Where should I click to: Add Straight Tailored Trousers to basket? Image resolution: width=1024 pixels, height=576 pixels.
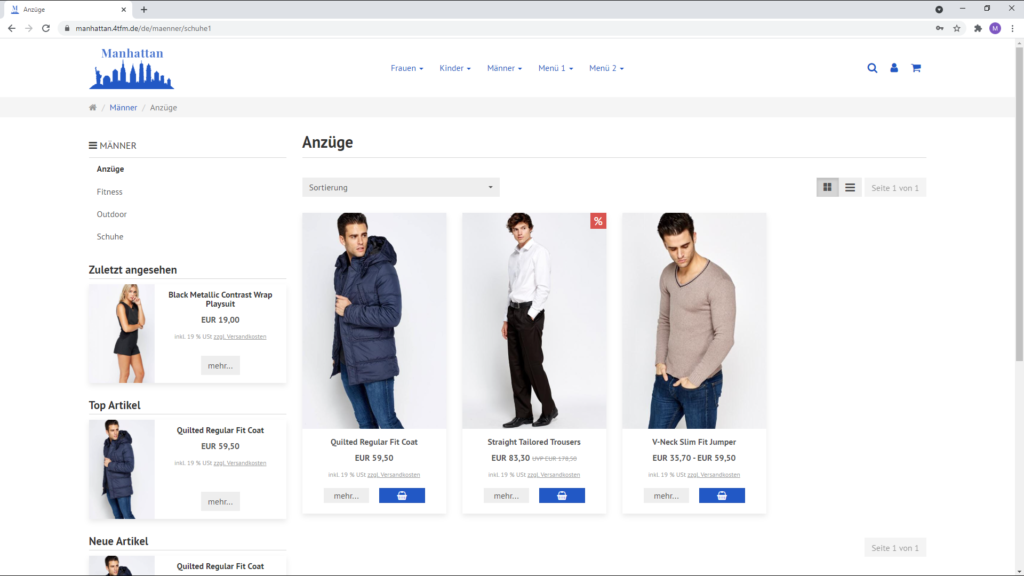point(562,495)
